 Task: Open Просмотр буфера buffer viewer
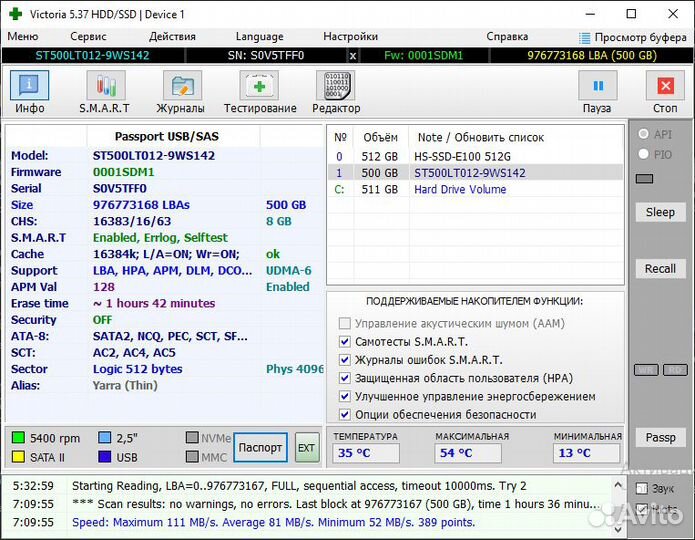(633, 37)
